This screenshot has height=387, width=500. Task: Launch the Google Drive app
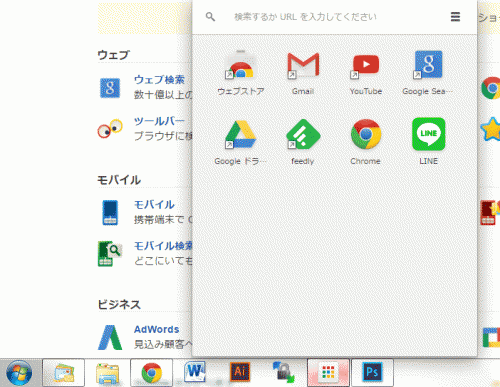241,135
